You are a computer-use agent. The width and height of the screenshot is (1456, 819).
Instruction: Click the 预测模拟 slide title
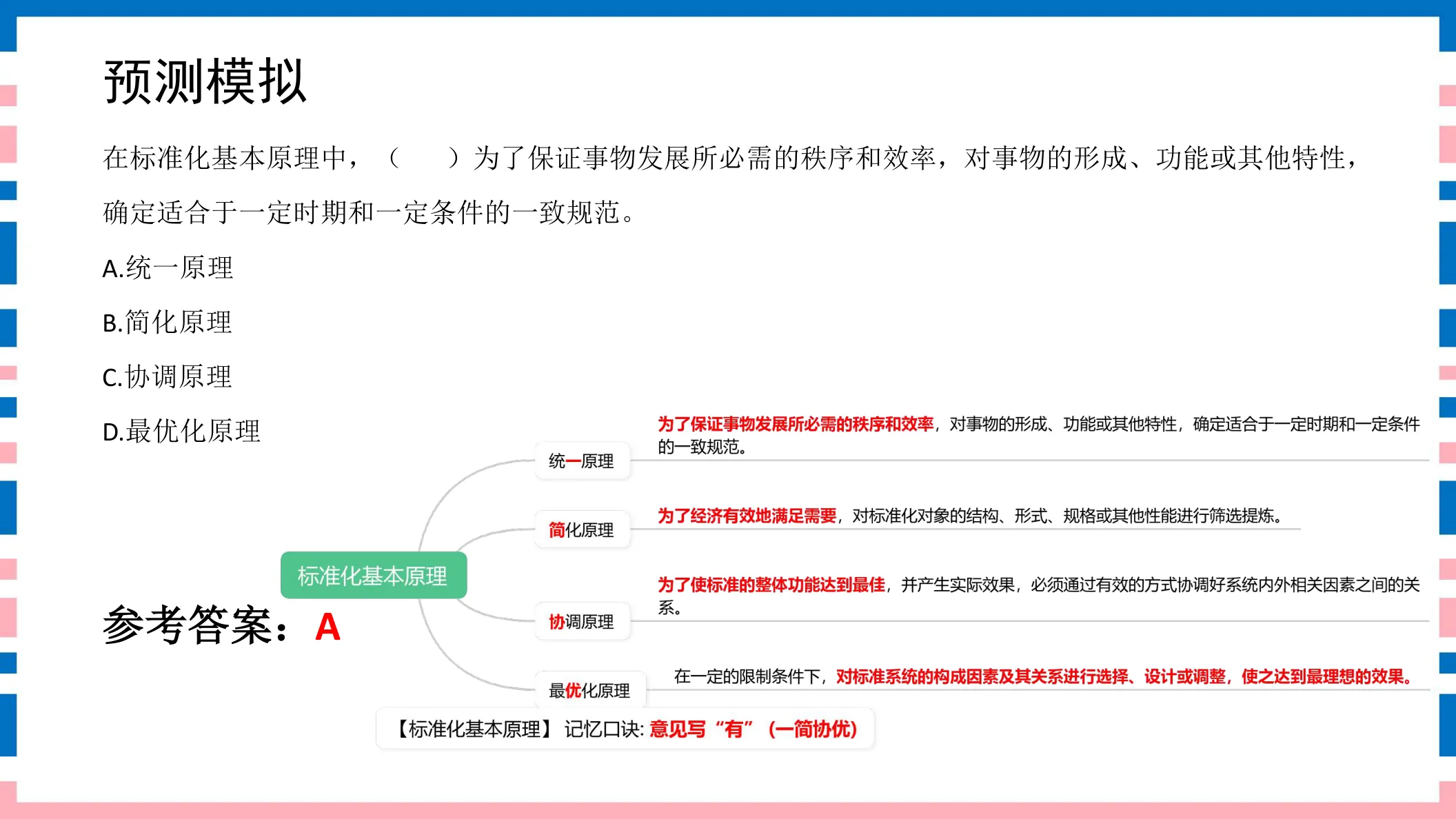tap(205, 81)
